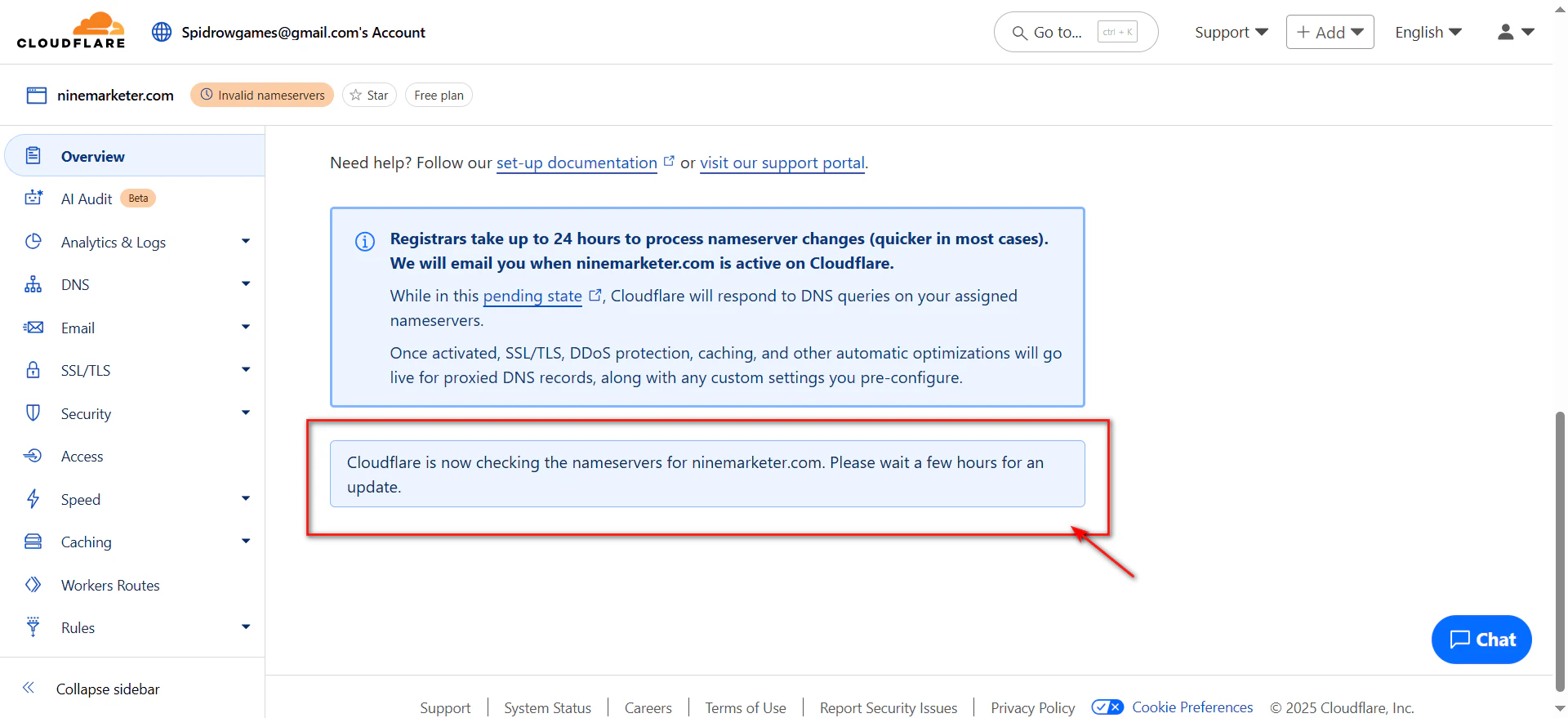1568x718 pixels.
Task: Expand the Email menu arrow
Action: (246, 327)
